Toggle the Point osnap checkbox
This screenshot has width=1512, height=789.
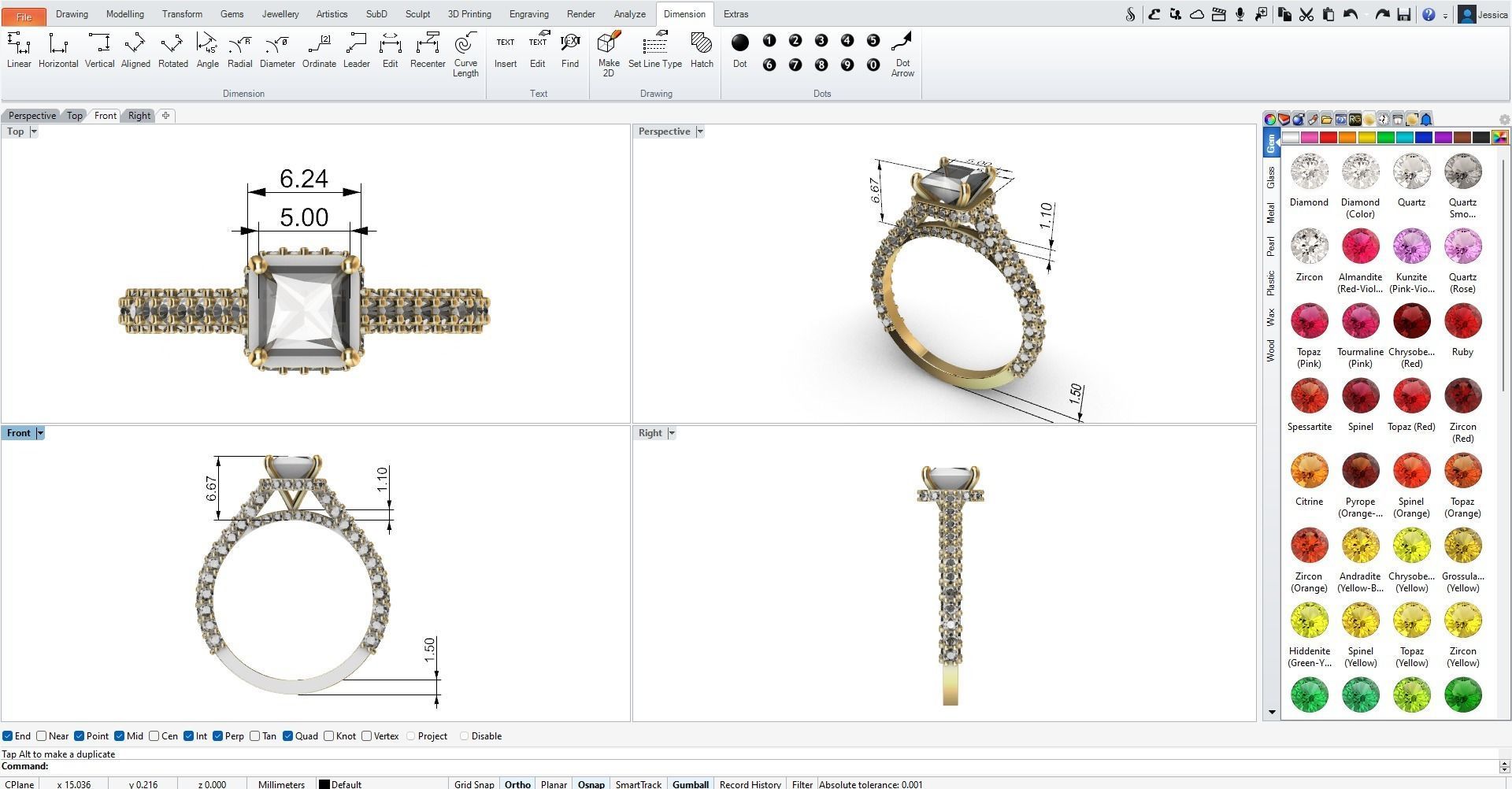click(80, 736)
